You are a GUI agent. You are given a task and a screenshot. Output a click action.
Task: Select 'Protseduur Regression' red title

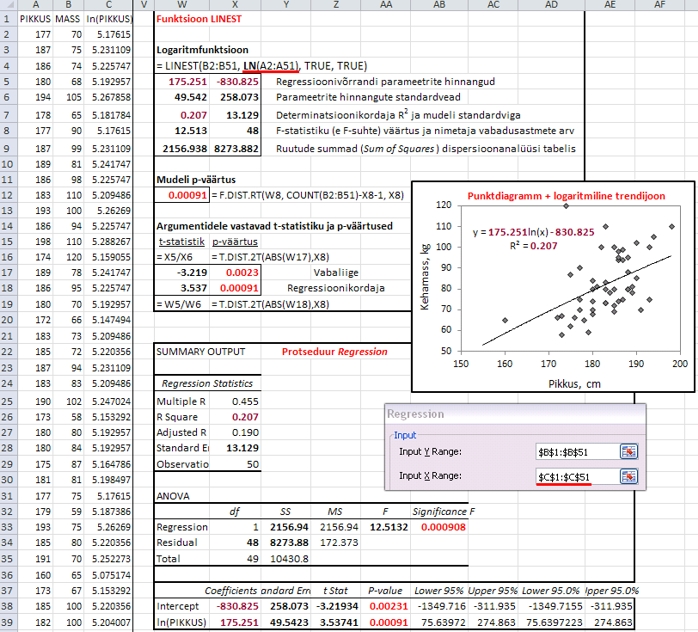(x=334, y=352)
